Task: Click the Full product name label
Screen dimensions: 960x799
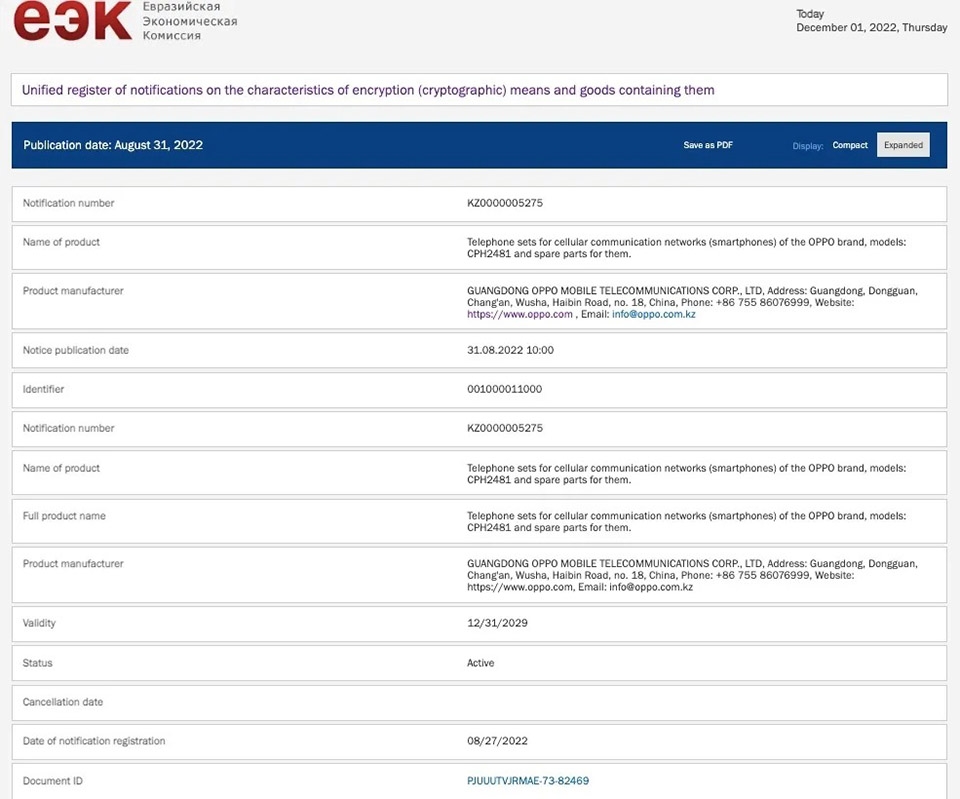Action: click(64, 516)
